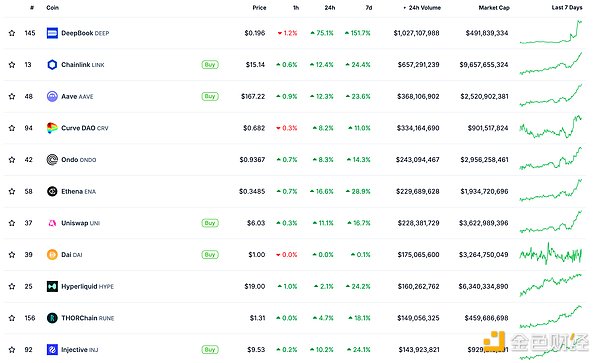The width and height of the screenshot is (600, 363).
Task: Sort by the Market Cap column header
Action: [x=494, y=8]
